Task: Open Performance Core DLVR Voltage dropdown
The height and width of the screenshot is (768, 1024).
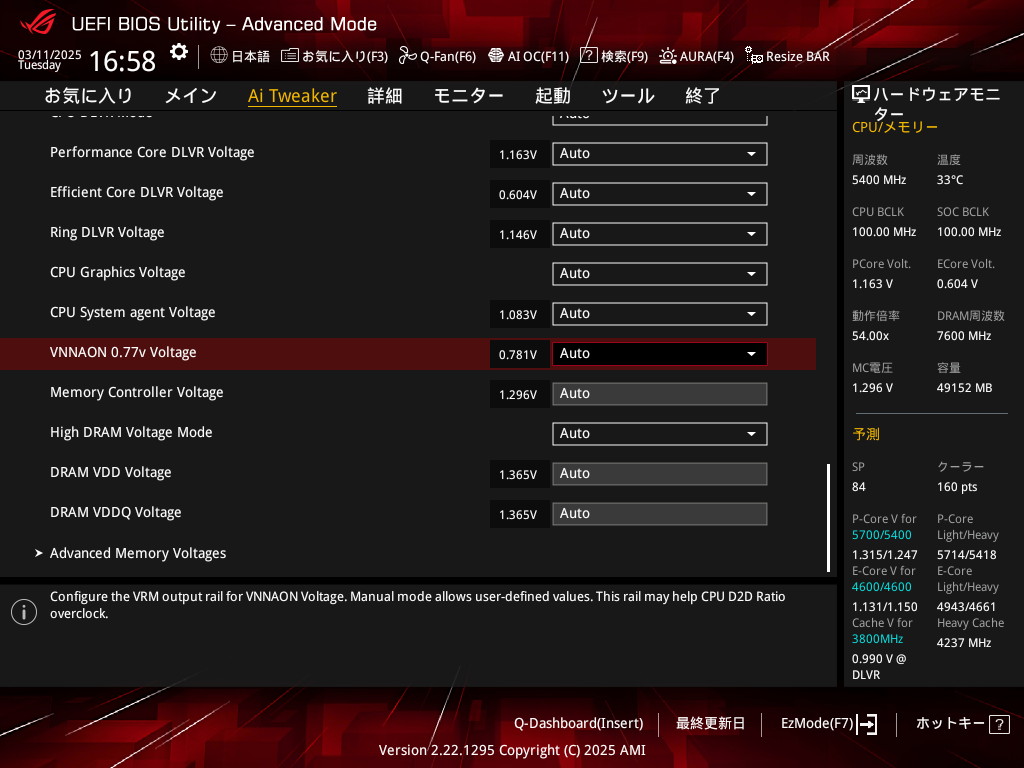Action: click(660, 153)
